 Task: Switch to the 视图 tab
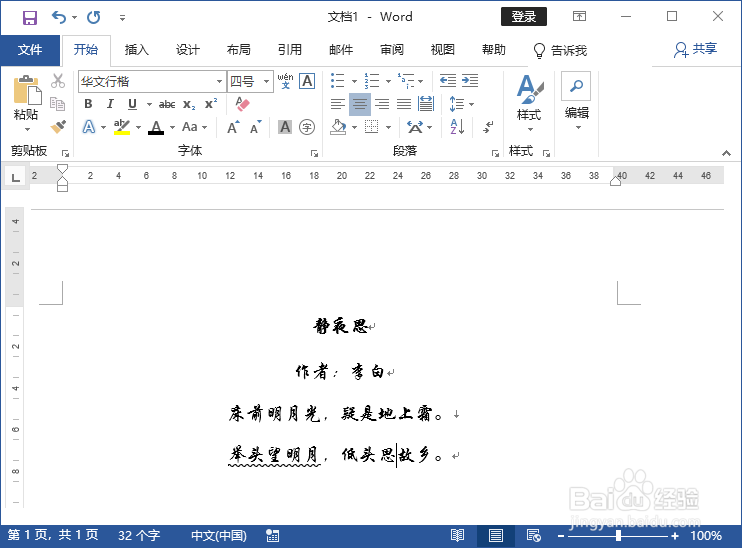[x=443, y=50]
